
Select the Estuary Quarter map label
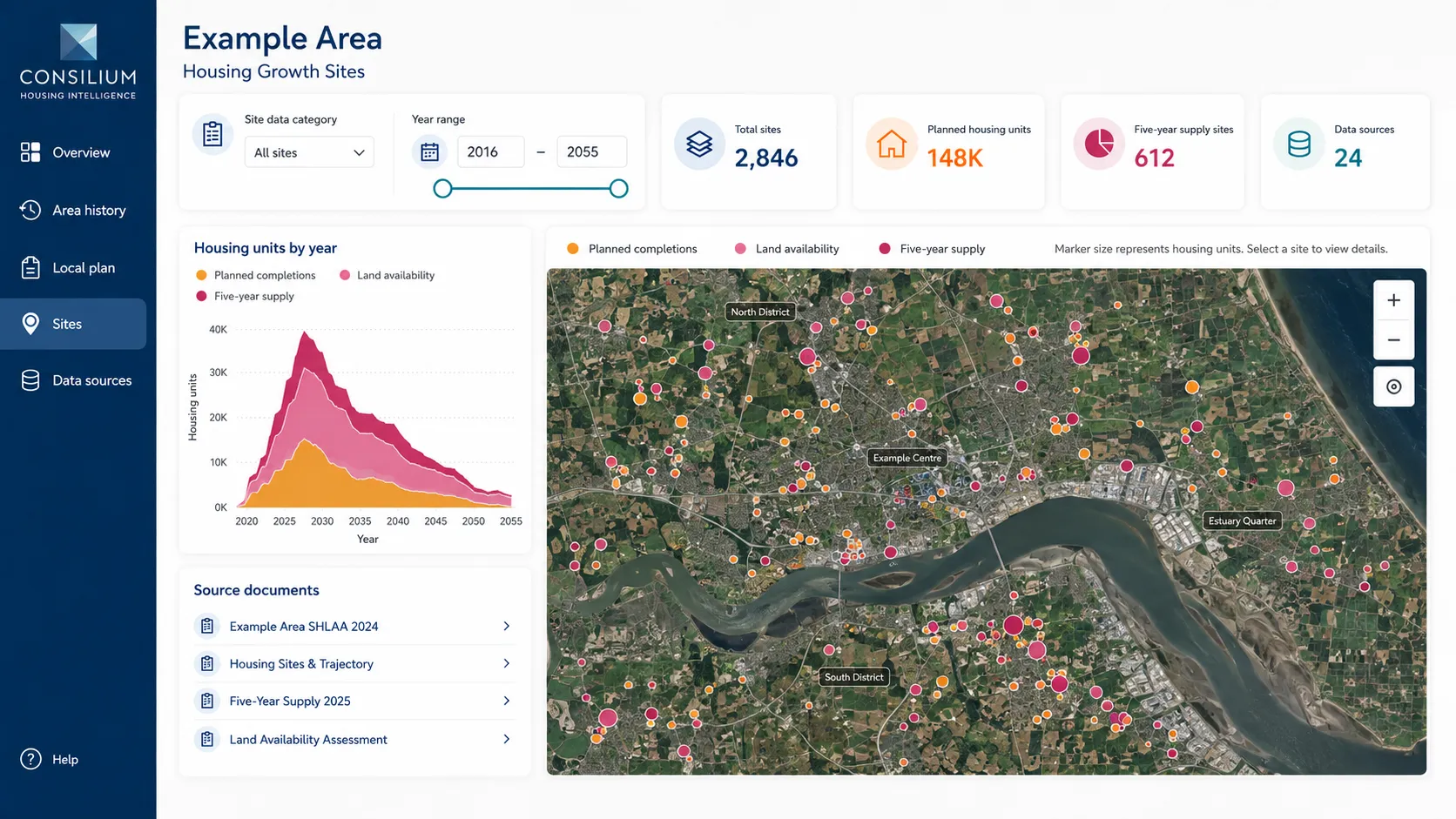[1242, 520]
